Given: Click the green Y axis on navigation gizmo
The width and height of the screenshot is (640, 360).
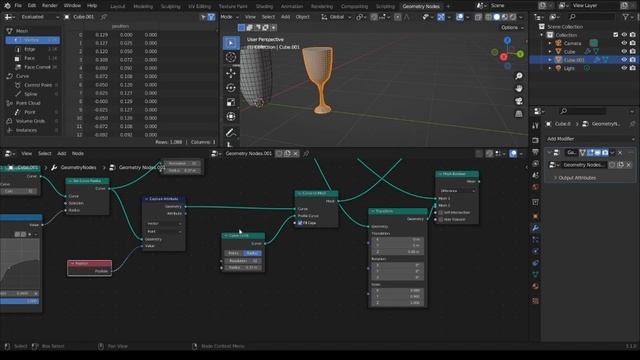Looking at the screenshot, I should 520,54.
